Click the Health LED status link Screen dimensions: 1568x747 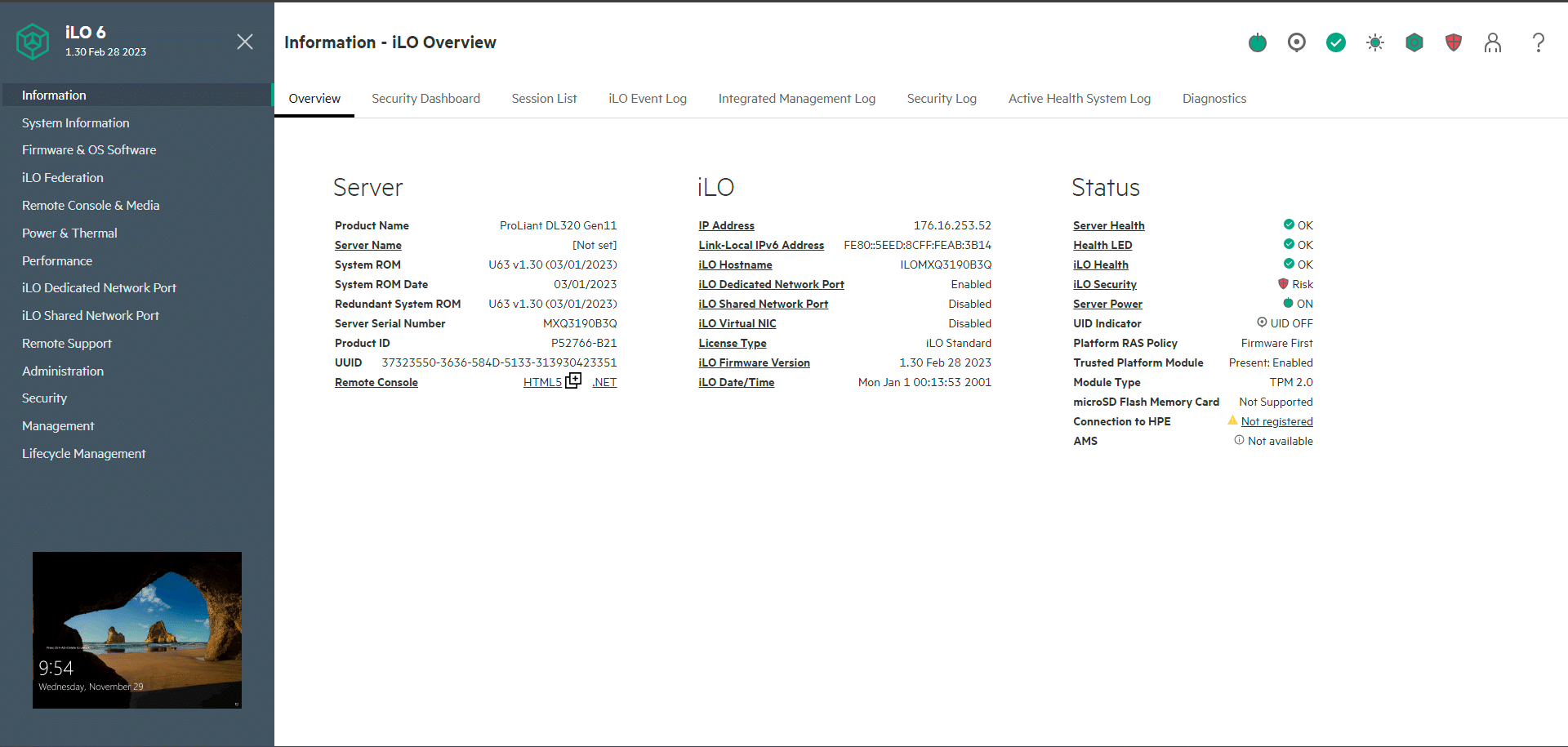(x=1102, y=245)
